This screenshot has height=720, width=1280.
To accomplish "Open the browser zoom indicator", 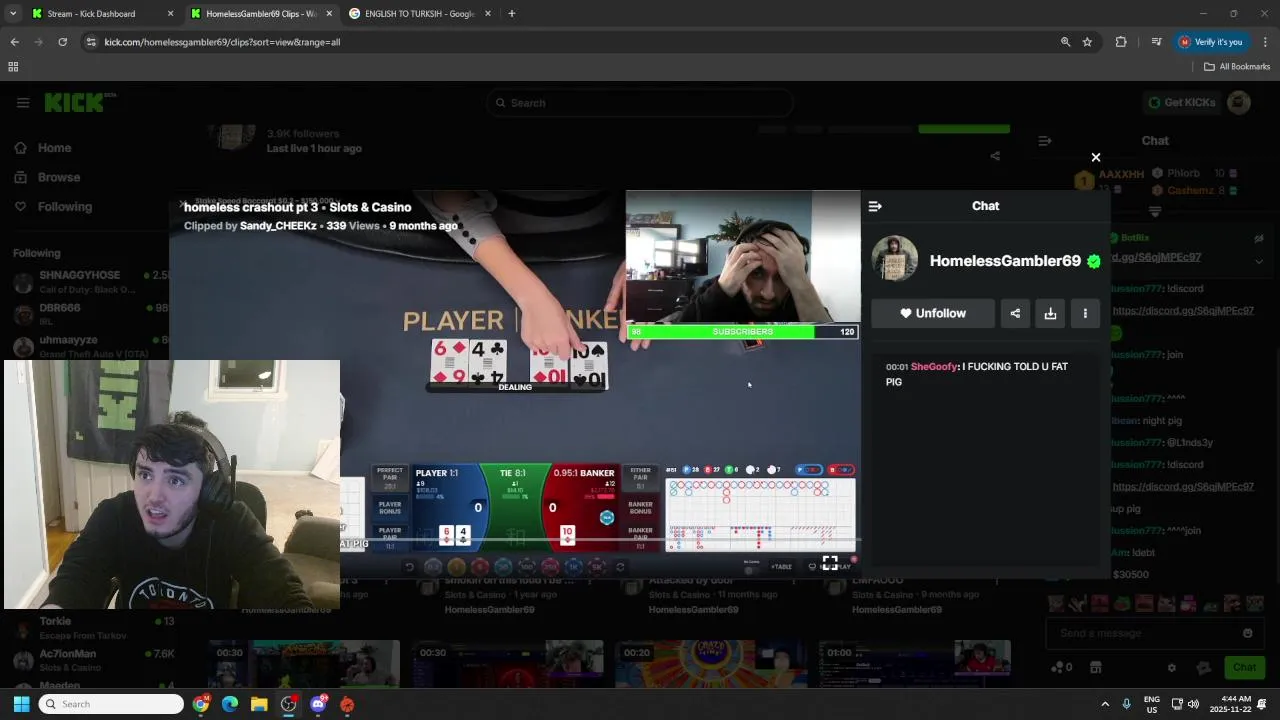I will 1065,42.
